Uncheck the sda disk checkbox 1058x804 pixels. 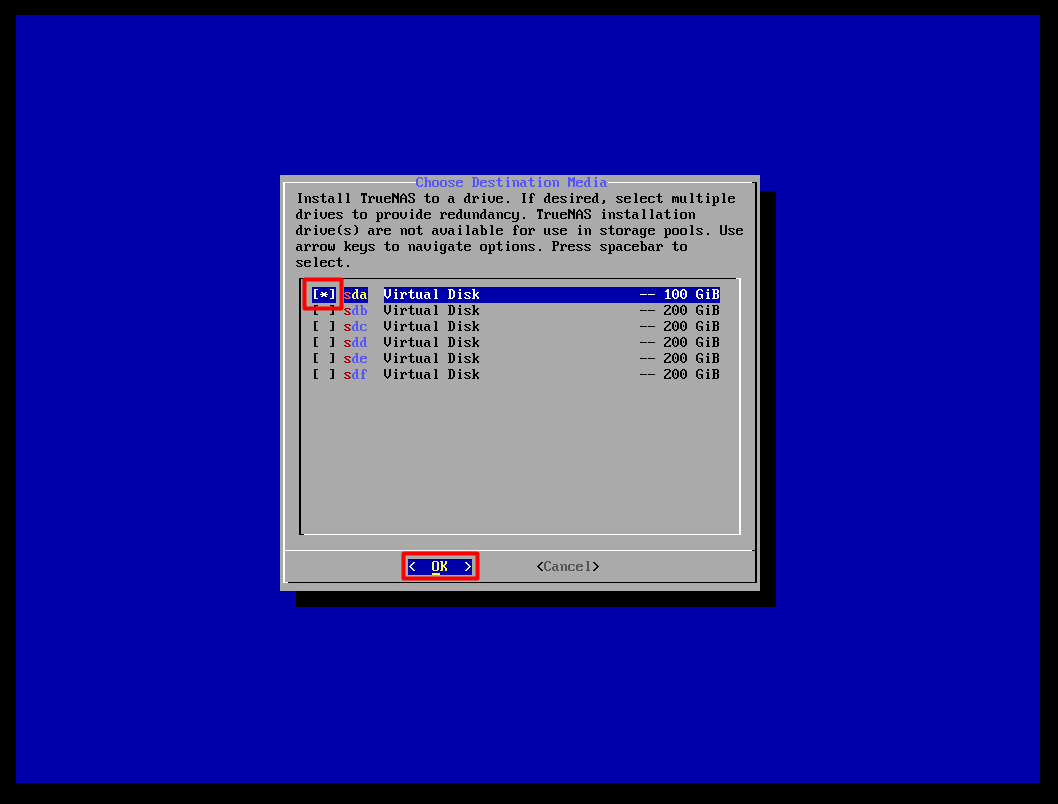(323, 294)
